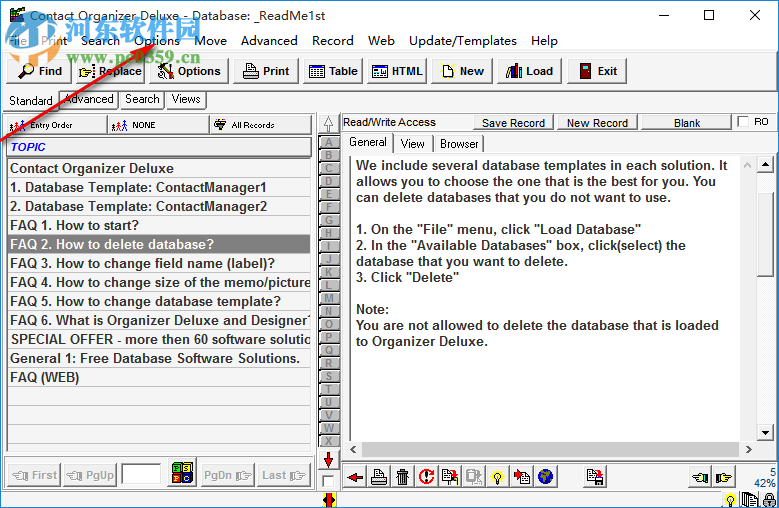779x508 pixels.
Task: Click the TOPIC column header
Action: pos(159,147)
